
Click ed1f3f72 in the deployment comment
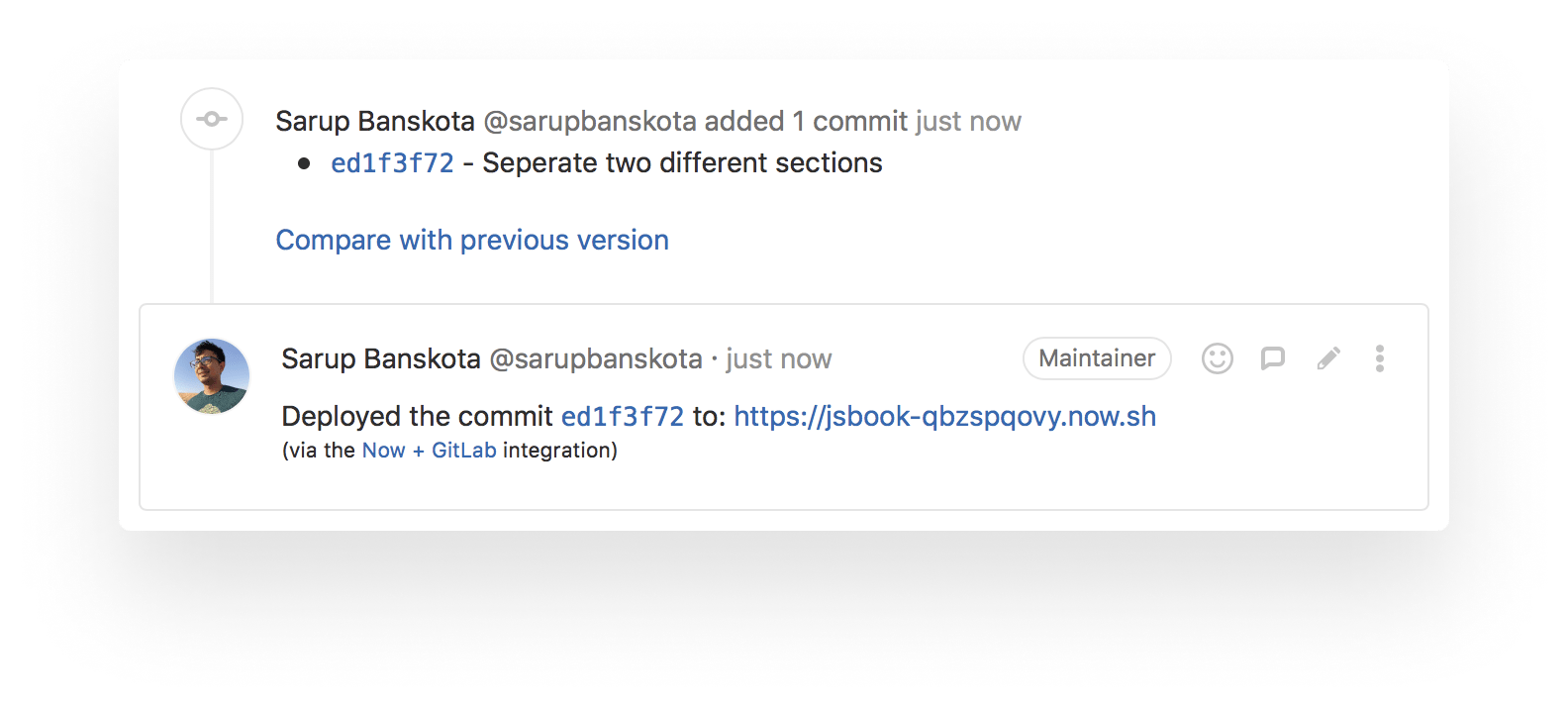(622, 416)
